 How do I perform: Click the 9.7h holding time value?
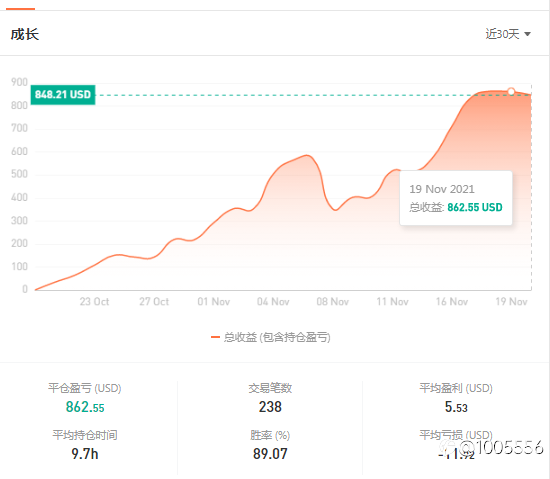click(x=85, y=454)
